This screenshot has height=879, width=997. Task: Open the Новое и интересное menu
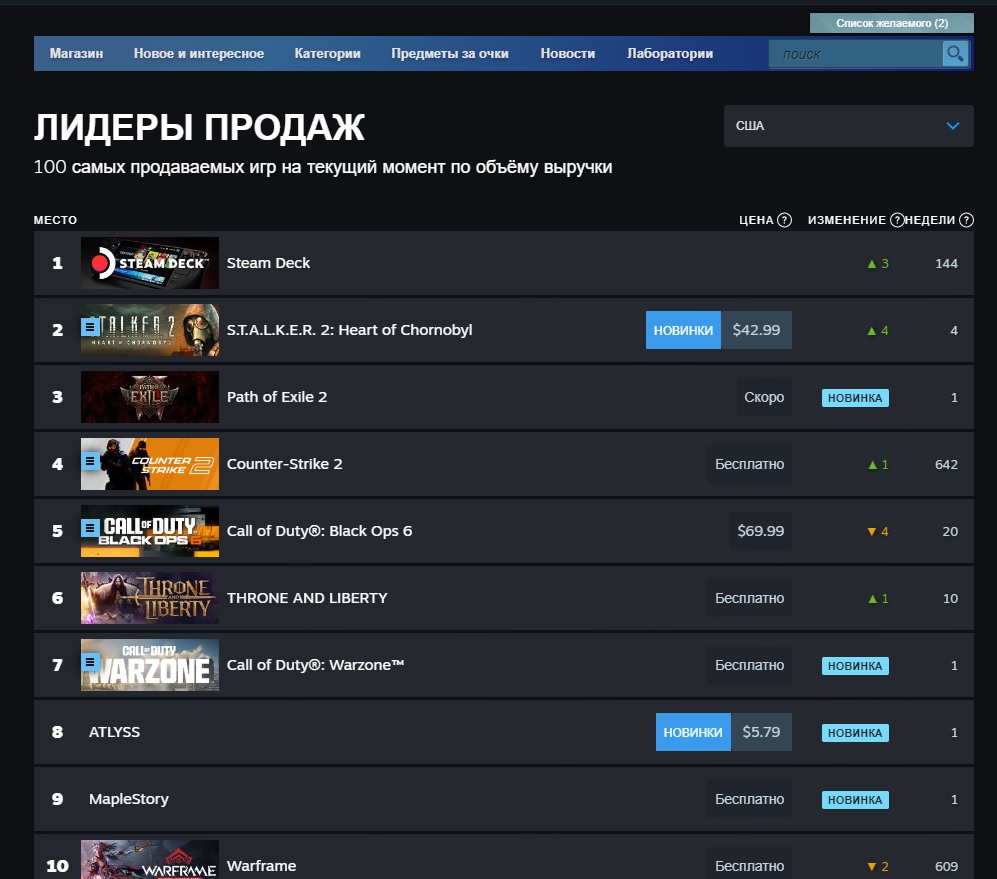tap(198, 53)
